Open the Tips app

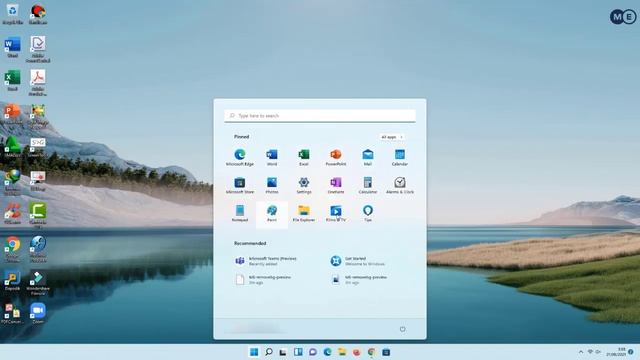pyautogui.click(x=368, y=213)
